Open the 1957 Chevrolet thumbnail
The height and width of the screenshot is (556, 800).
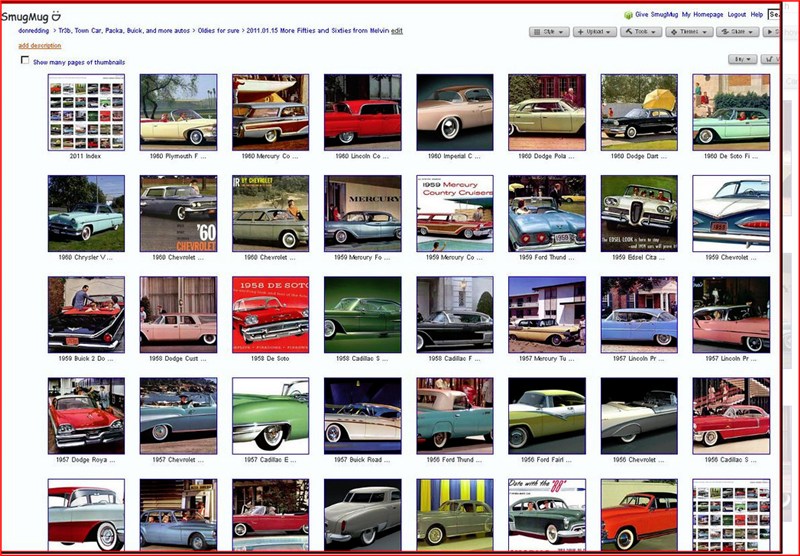179,416
